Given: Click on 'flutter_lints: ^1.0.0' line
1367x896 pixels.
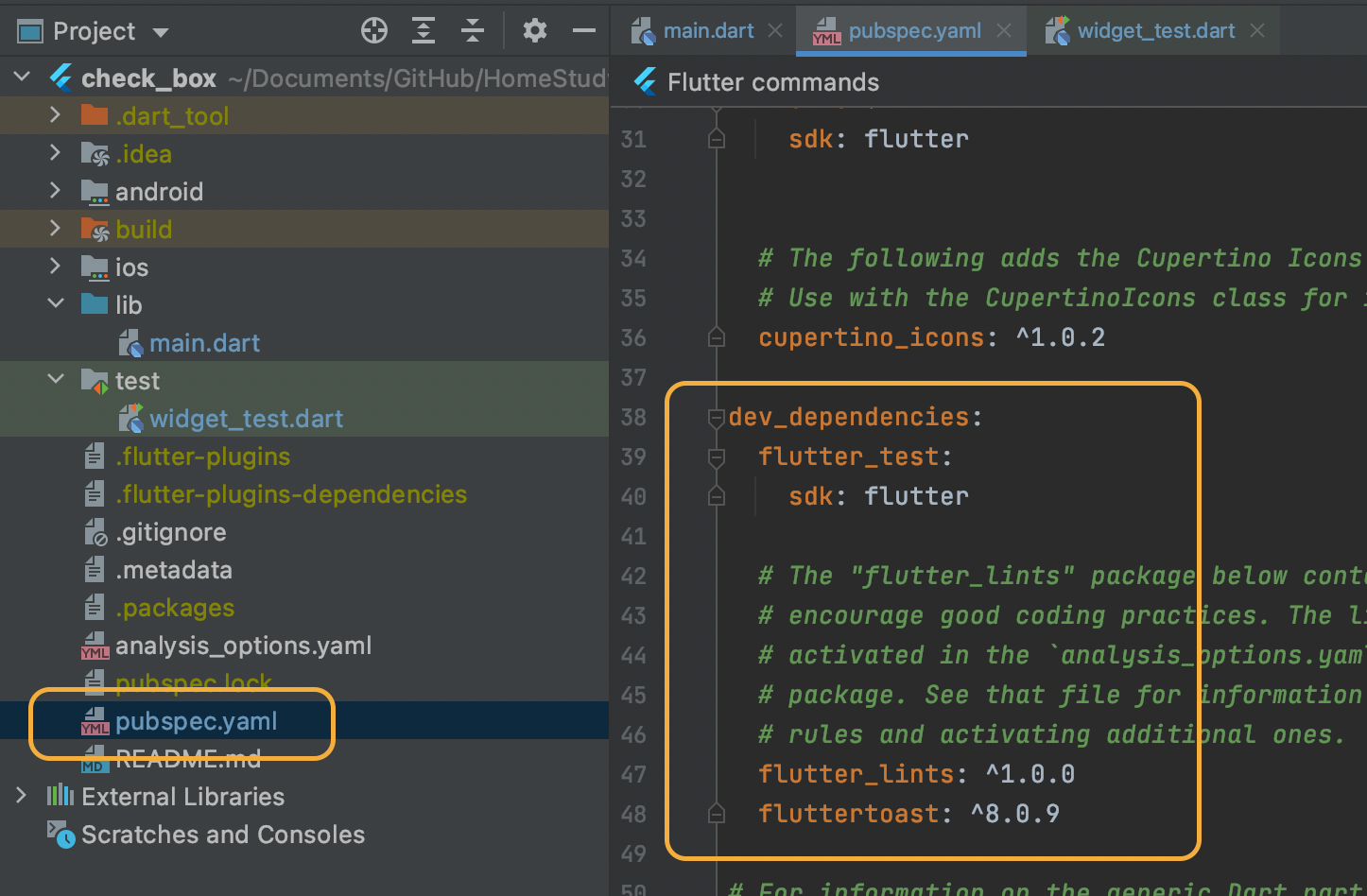Looking at the screenshot, I should coord(916,774).
